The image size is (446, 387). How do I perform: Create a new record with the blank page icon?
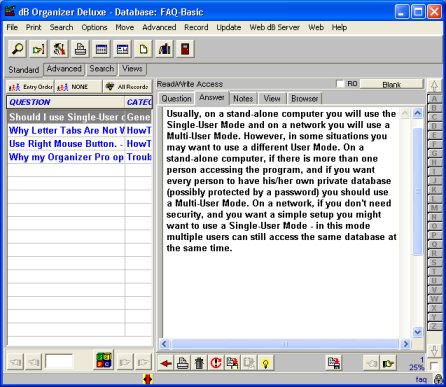coord(143,49)
